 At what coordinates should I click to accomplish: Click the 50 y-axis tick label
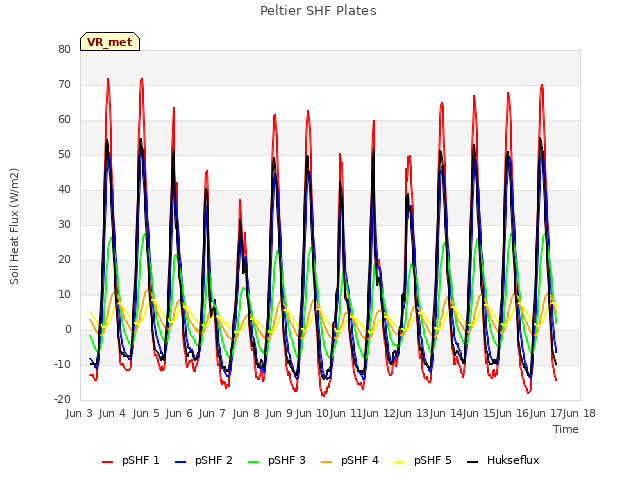pos(64,155)
